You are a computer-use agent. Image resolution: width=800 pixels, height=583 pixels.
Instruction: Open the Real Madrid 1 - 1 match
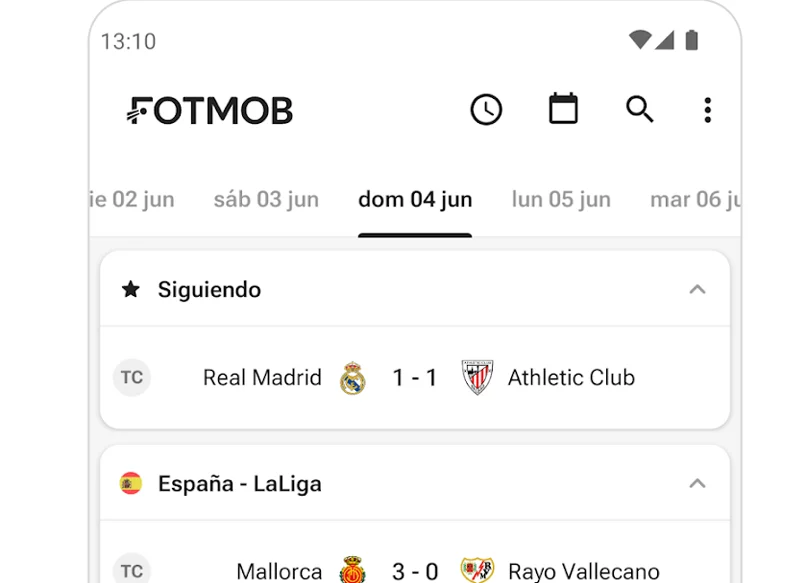coord(415,378)
